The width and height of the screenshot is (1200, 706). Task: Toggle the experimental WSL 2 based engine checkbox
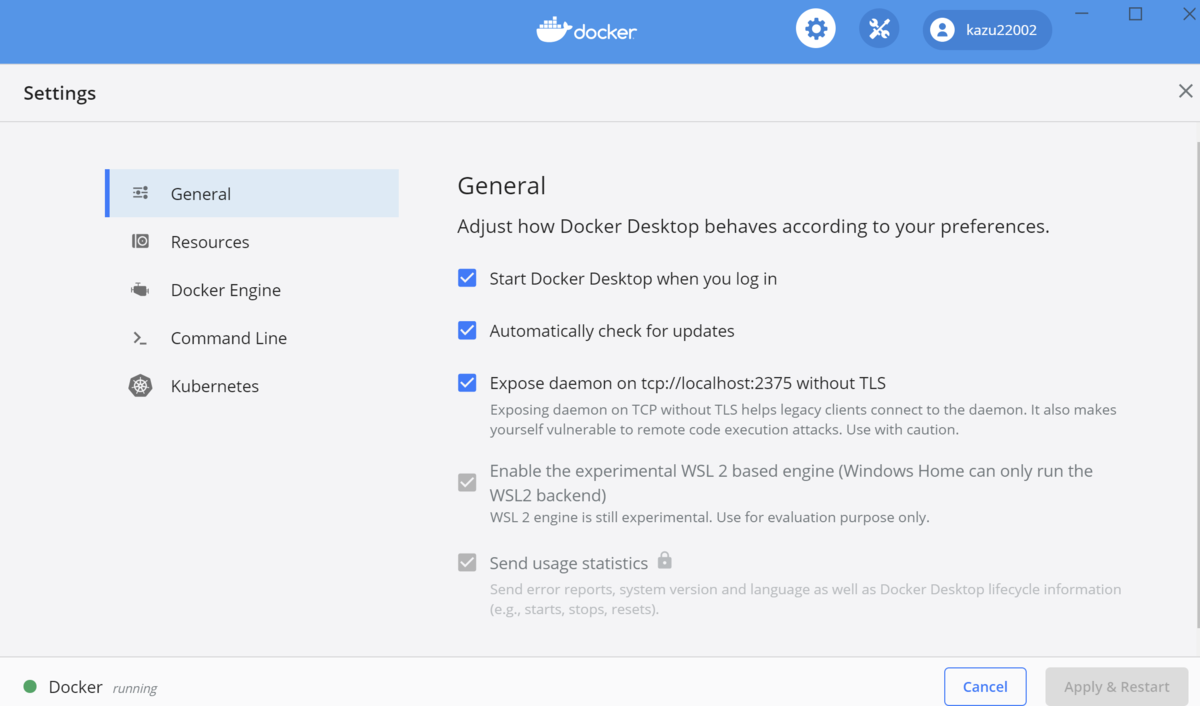(x=467, y=482)
